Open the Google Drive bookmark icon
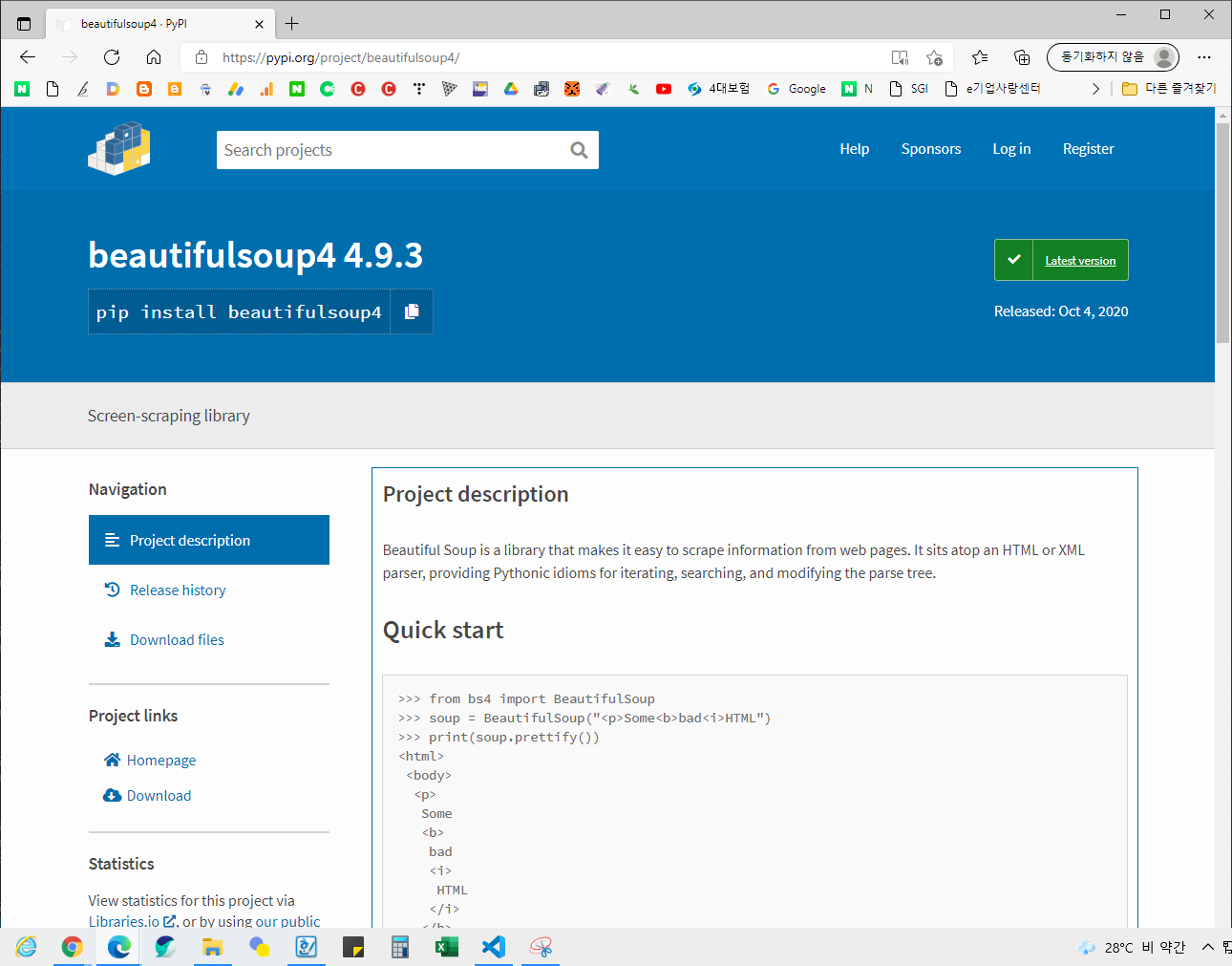This screenshot has height=966, width=1232. pos(511,89)
